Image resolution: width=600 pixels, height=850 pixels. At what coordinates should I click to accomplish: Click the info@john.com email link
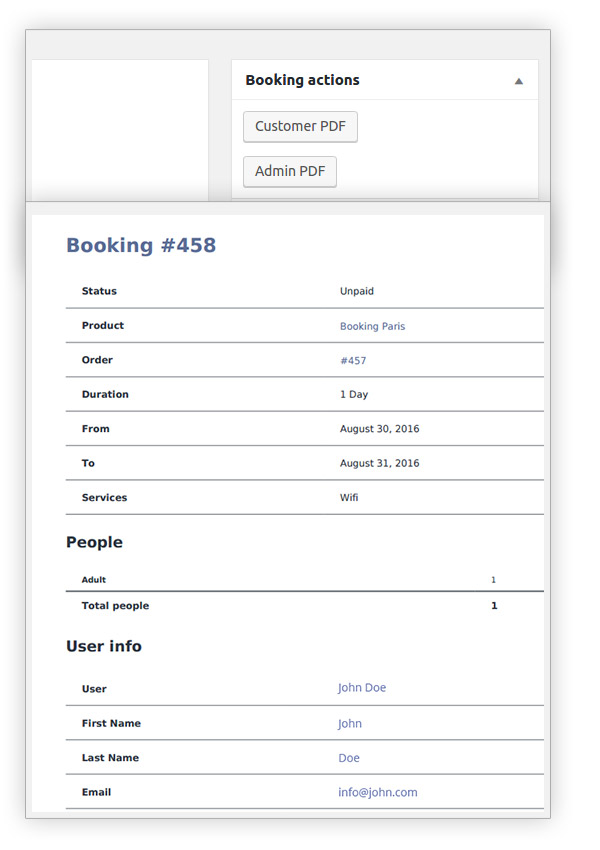[x=378, y=792]
